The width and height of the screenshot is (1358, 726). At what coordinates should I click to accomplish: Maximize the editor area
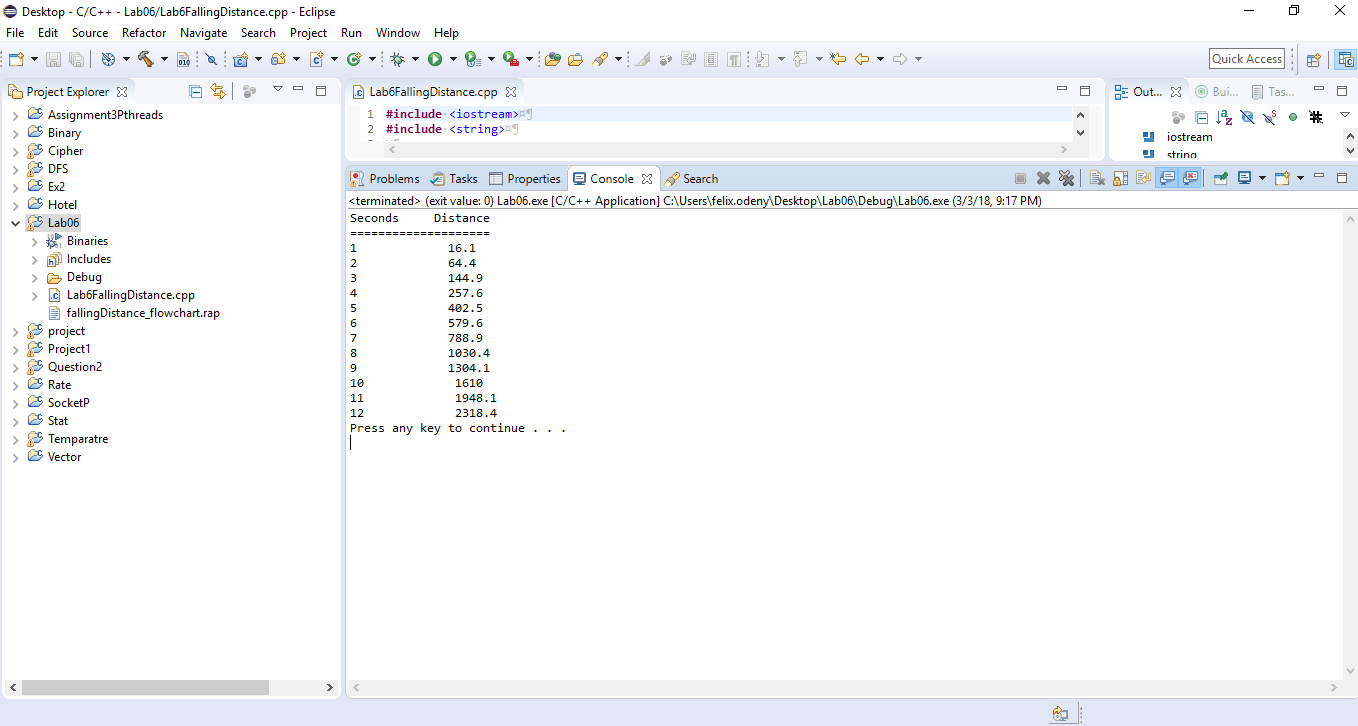(x=1085, y=90)
